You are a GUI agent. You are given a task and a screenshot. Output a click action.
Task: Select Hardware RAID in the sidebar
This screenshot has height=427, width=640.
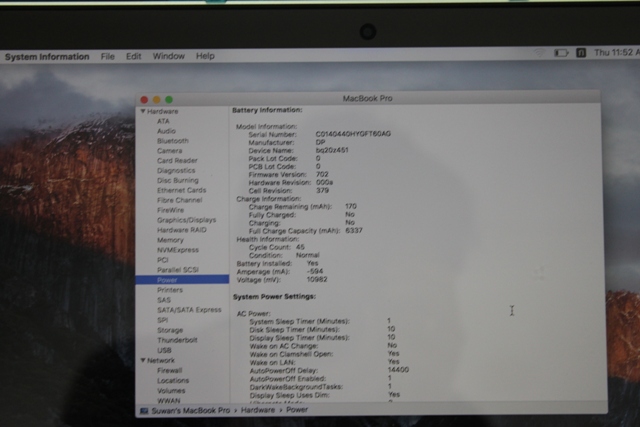click(182, 230)
